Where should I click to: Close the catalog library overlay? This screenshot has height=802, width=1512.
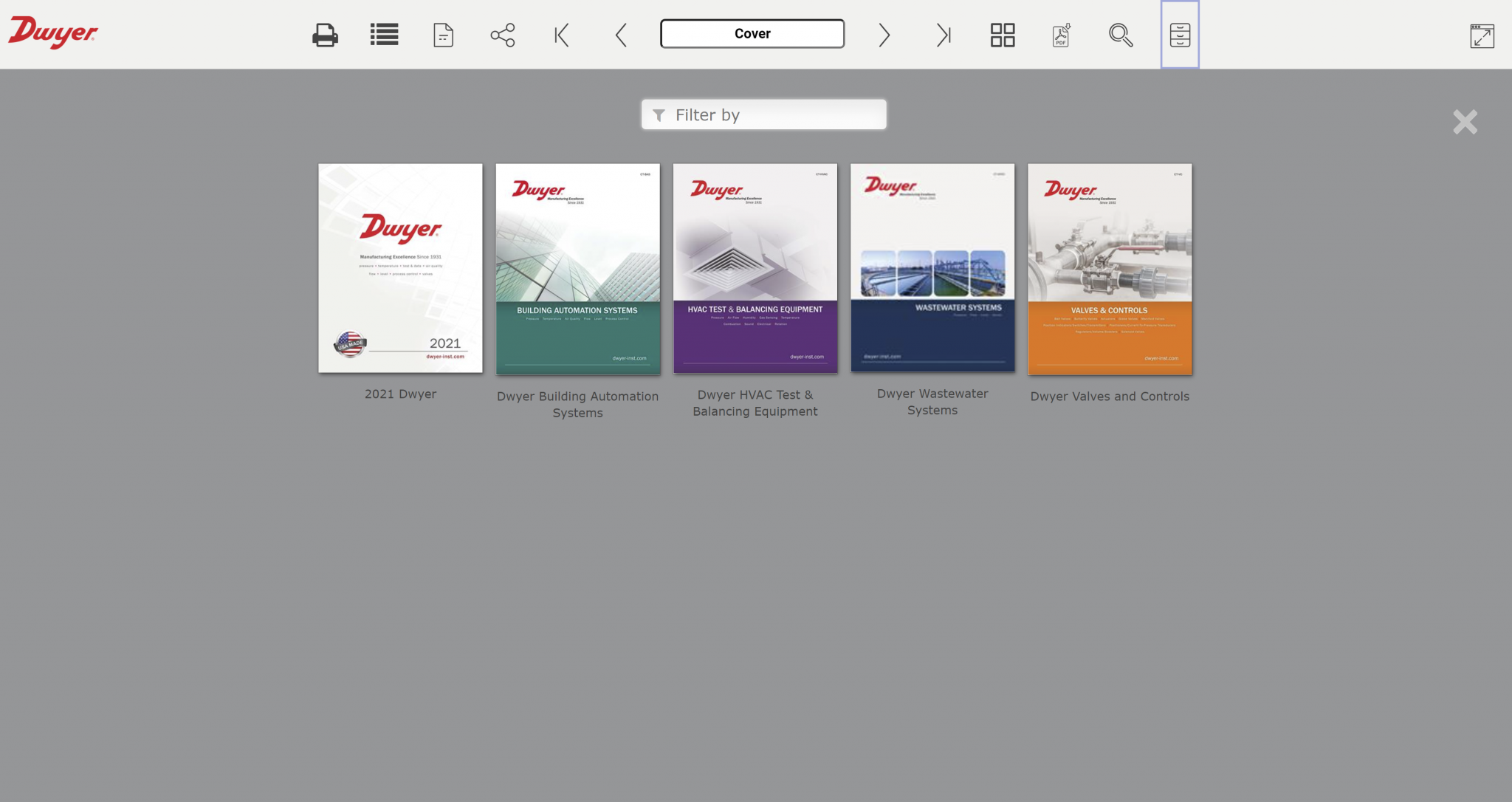point(1464,122)
